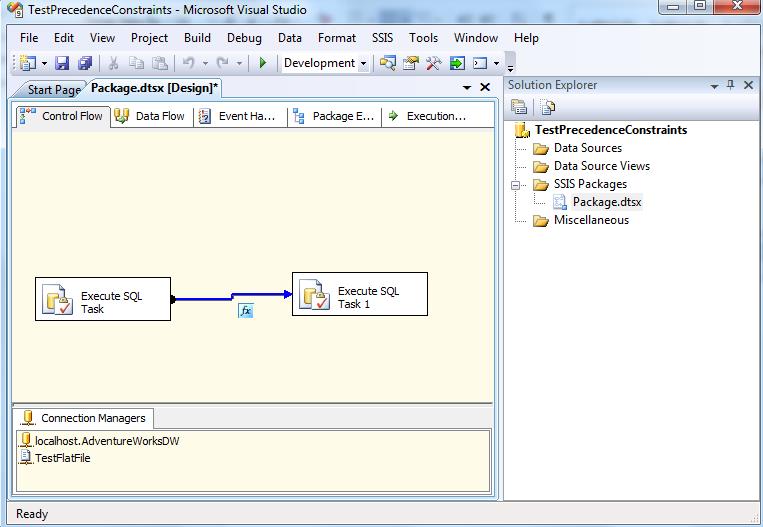Click the blue precedence constraint arrow line
Image resolution: width=763 pixels, height=527 pixels.
(x=205, y=298)
